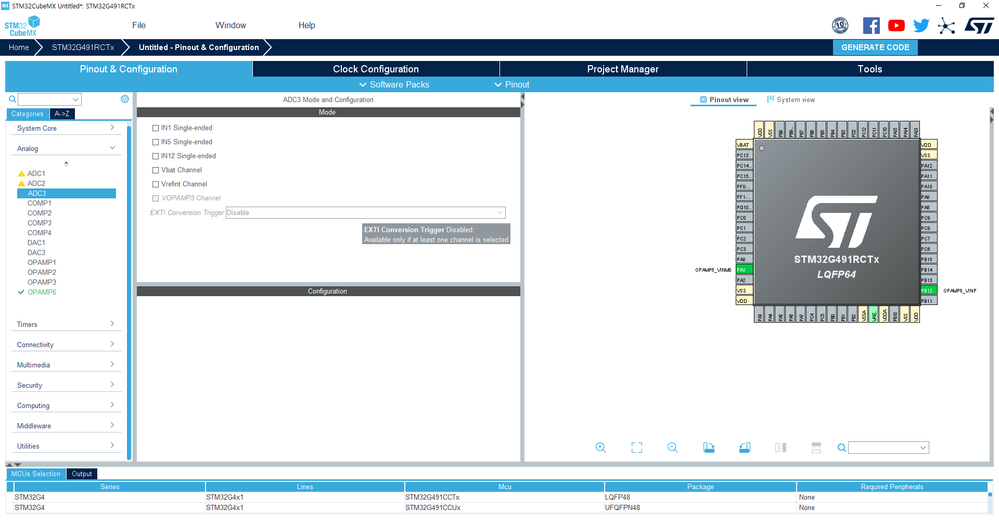Fit chip view to the window
Image resolution: width=999 pixels, height=520 pixels.
point(636,447)
